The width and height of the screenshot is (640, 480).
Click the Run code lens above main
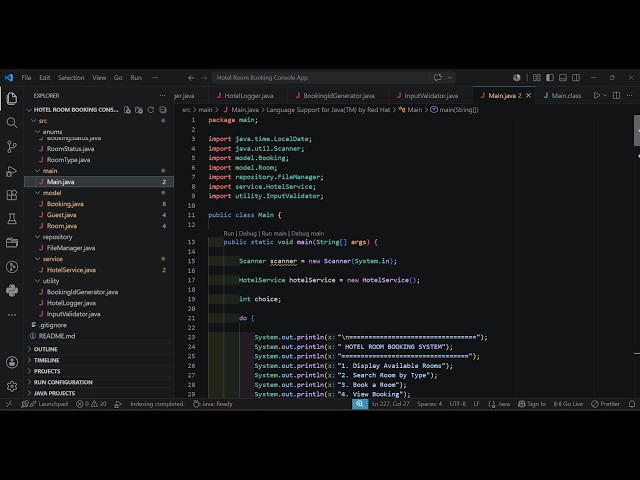pos(229,233)
